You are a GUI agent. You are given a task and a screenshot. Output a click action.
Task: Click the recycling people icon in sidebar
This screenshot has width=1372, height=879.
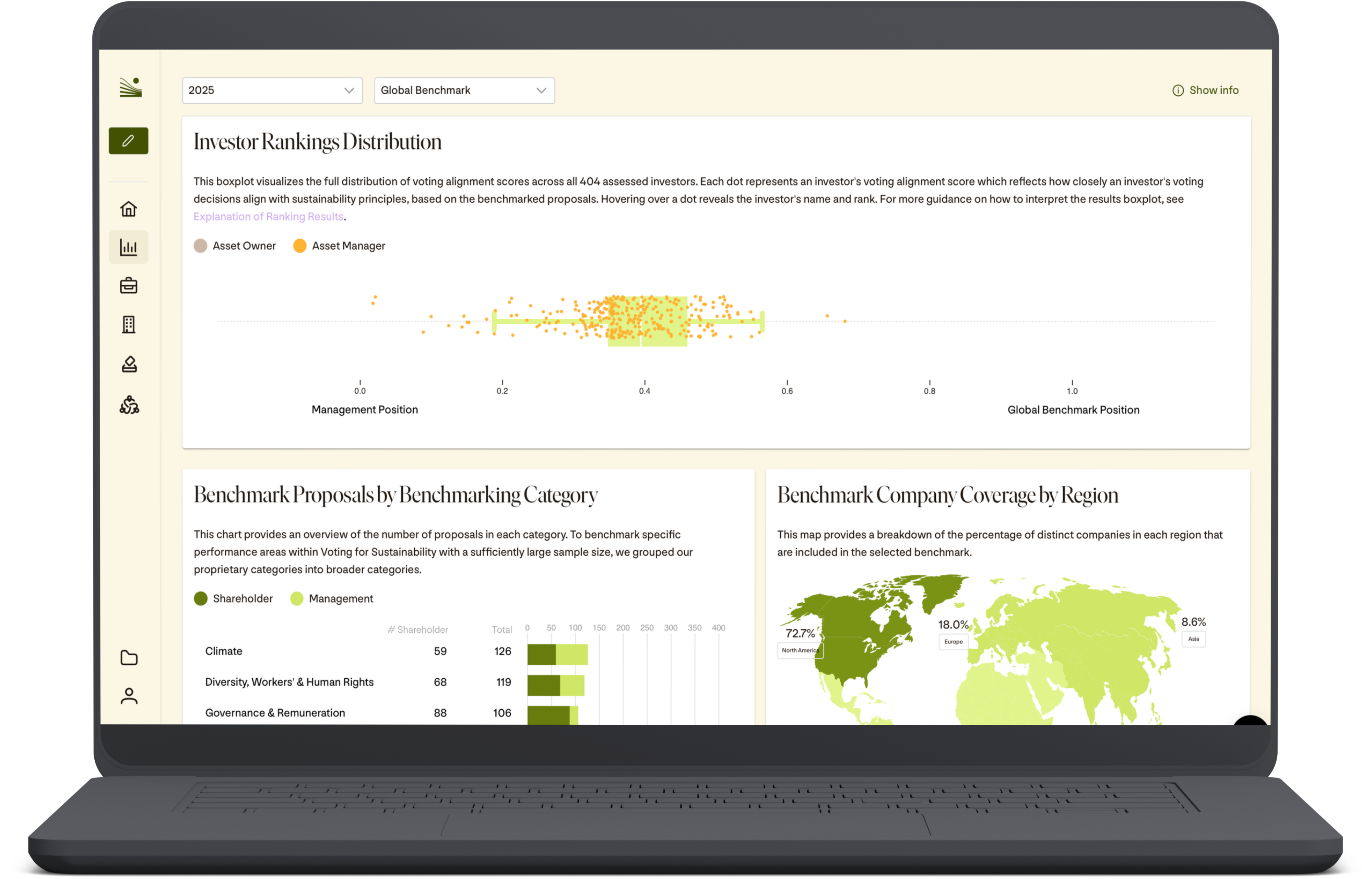(129, 405)
